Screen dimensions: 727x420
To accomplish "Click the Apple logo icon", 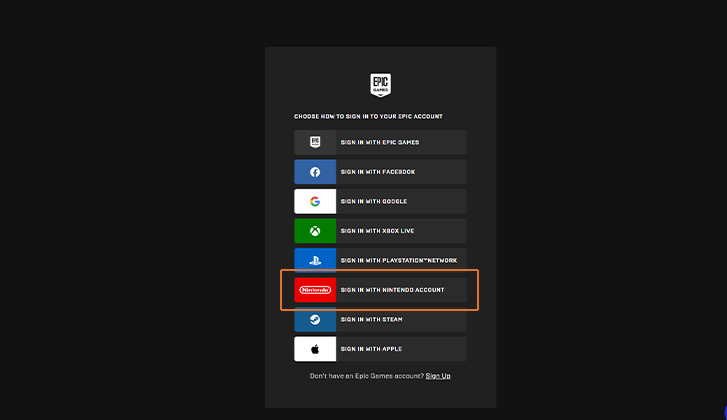I will click(x=315, y=349).
